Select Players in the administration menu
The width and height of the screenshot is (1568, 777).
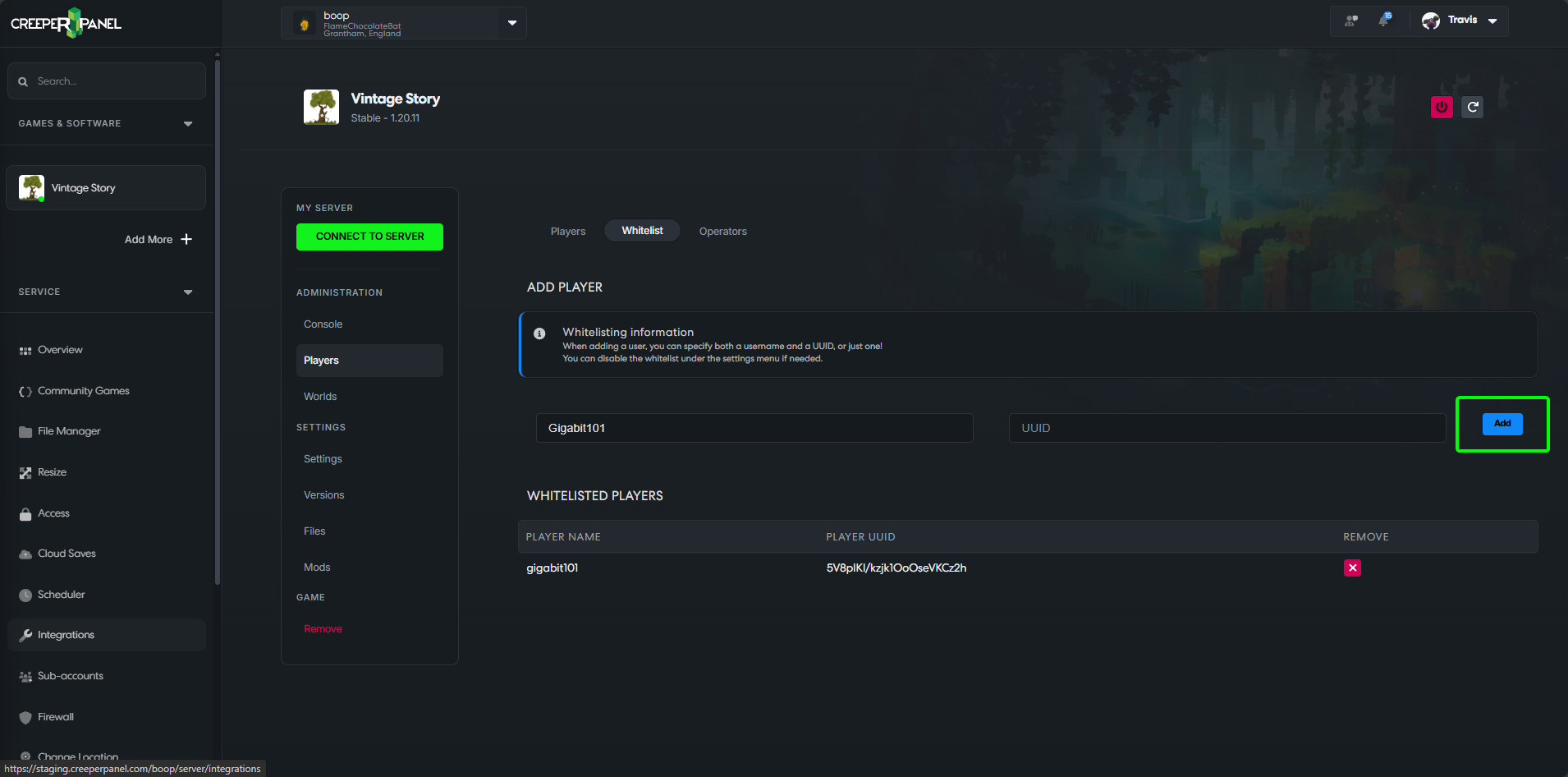point(369,361)
